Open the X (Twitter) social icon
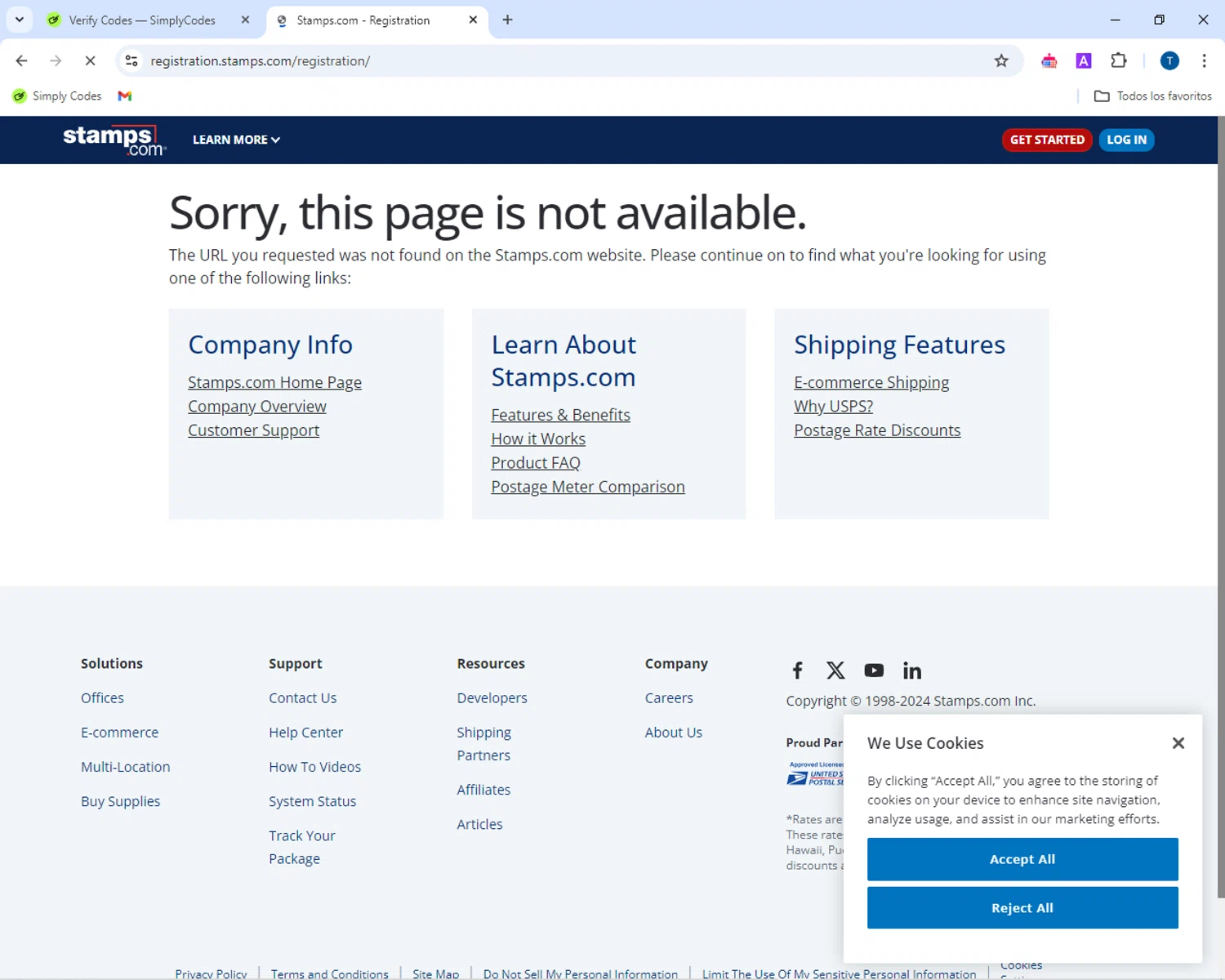 click(x=835, y=670)
